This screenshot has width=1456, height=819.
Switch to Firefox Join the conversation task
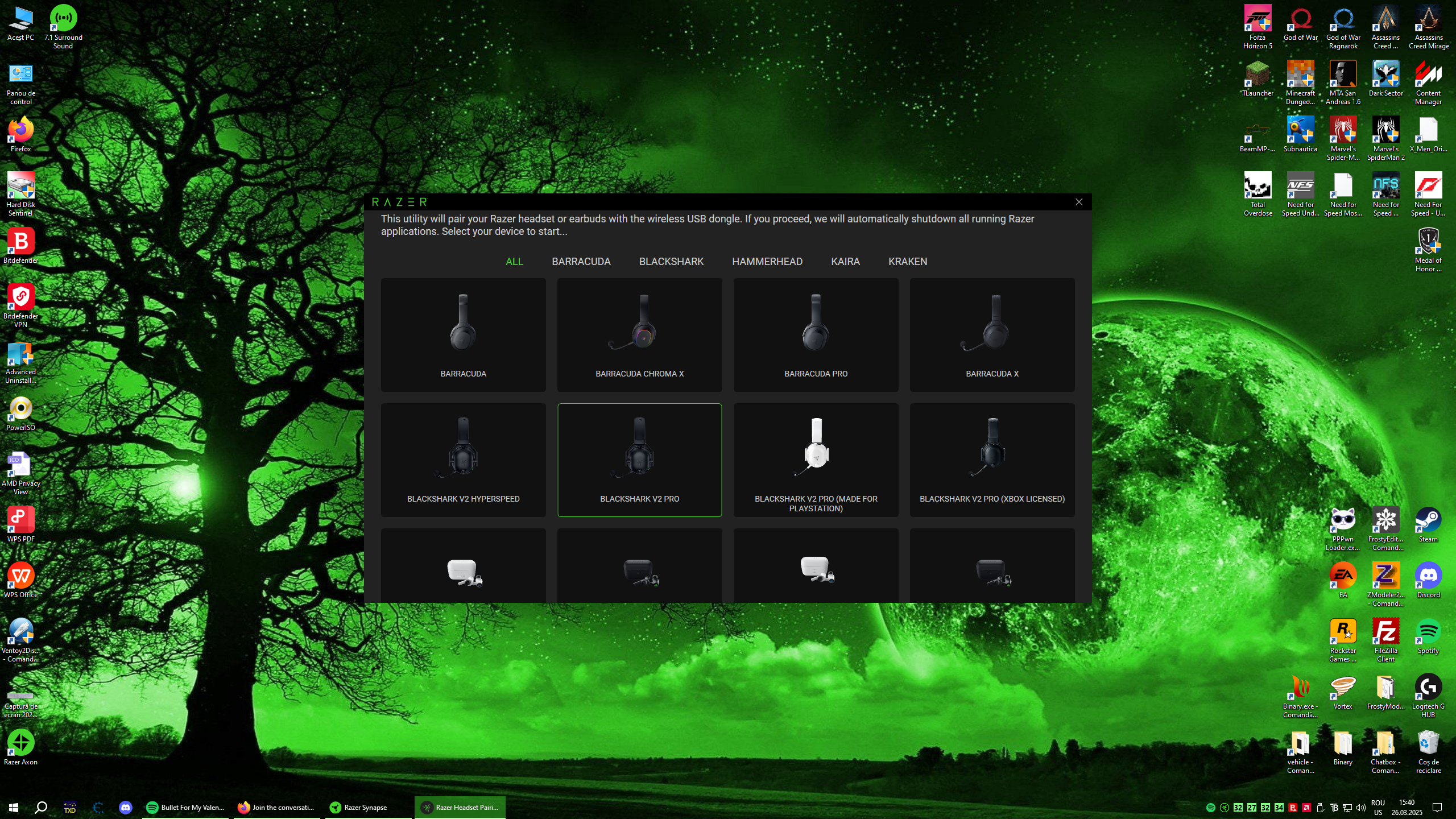click(x=276, y=807)
